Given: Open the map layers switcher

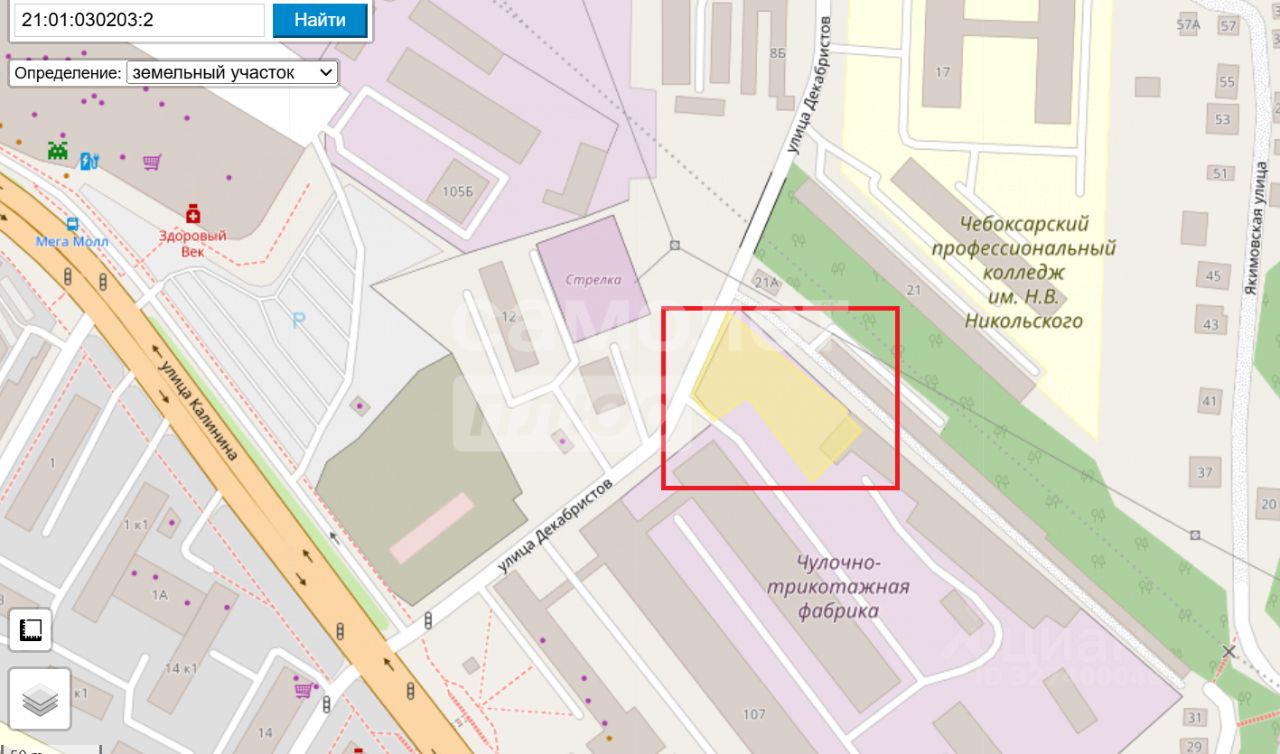Looking at the screenshot, I should 40,701.
